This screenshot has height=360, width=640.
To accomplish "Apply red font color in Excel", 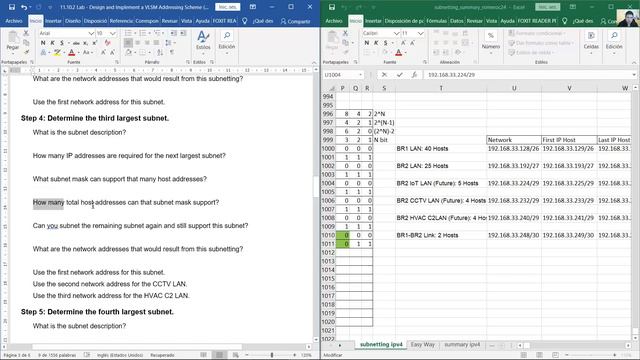I will coord(399,53).
